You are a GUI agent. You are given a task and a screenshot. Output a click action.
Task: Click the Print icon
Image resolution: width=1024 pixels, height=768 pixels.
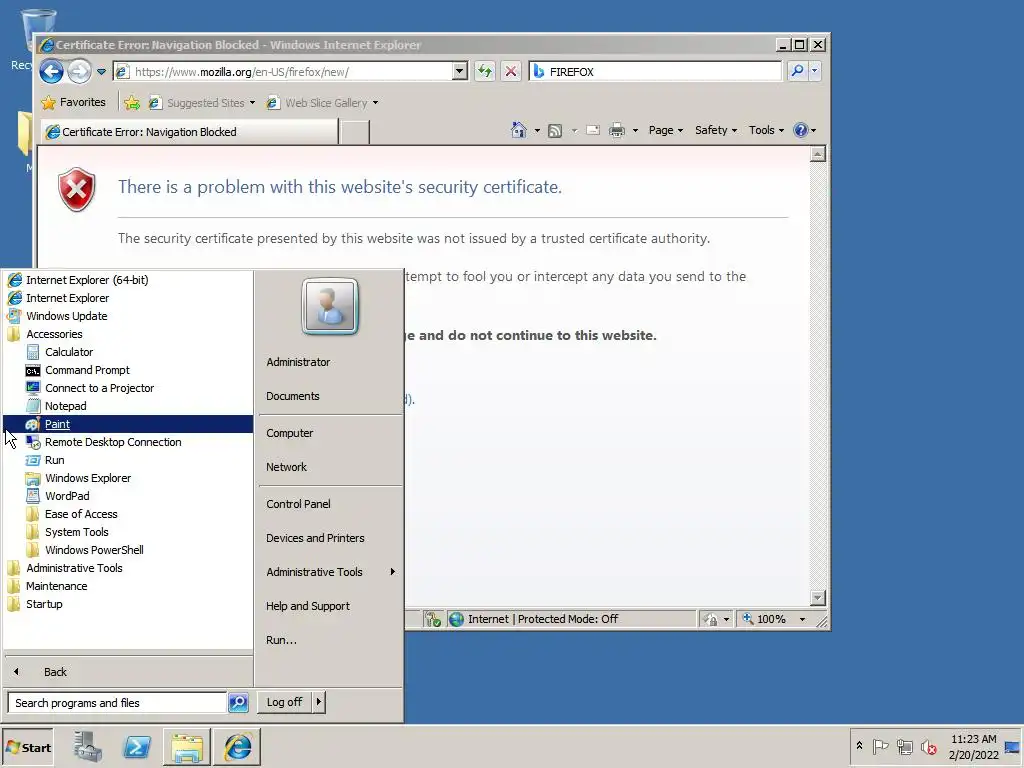point(616,131)
